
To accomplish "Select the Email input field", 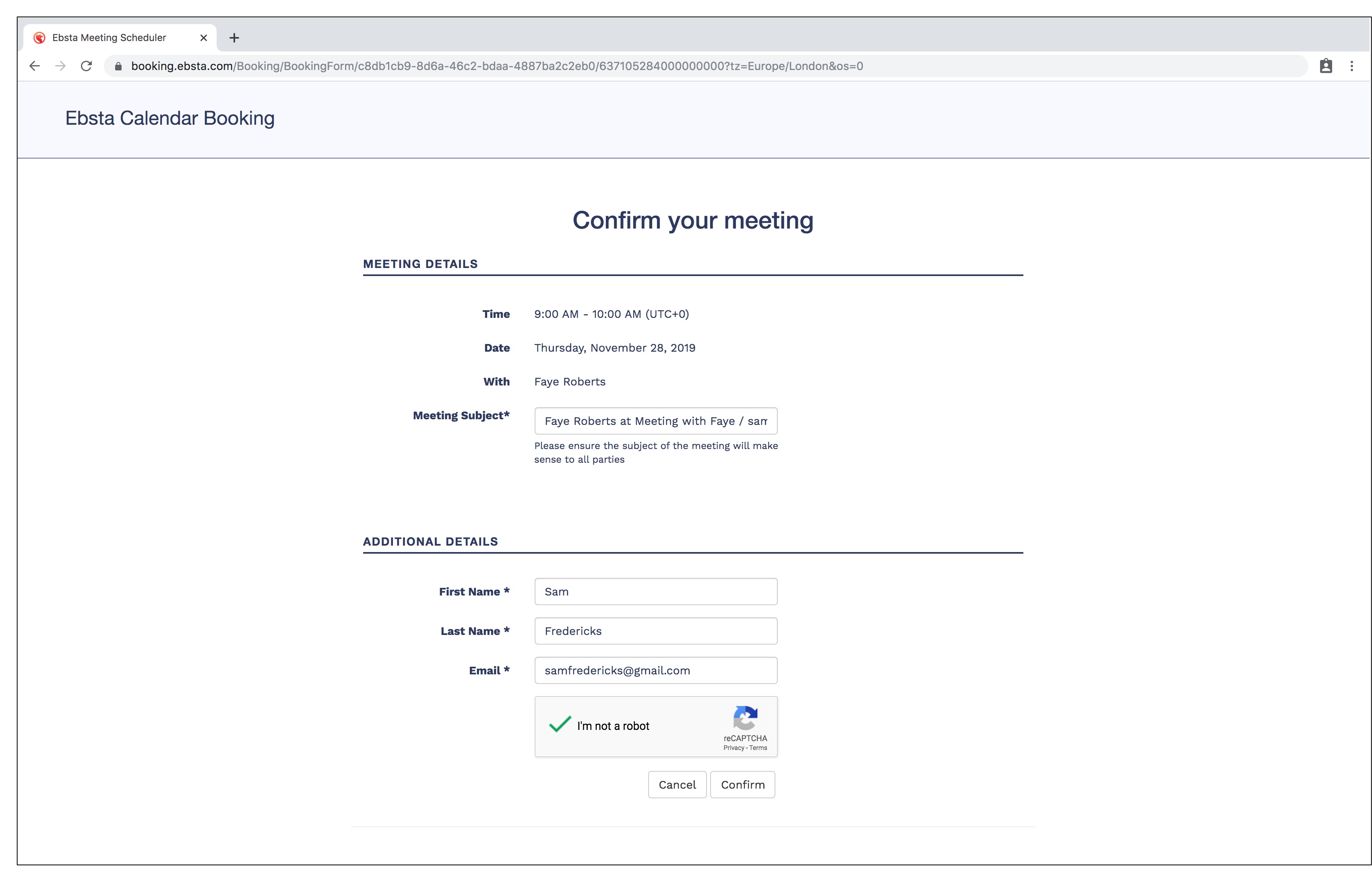I will [655, 670].
